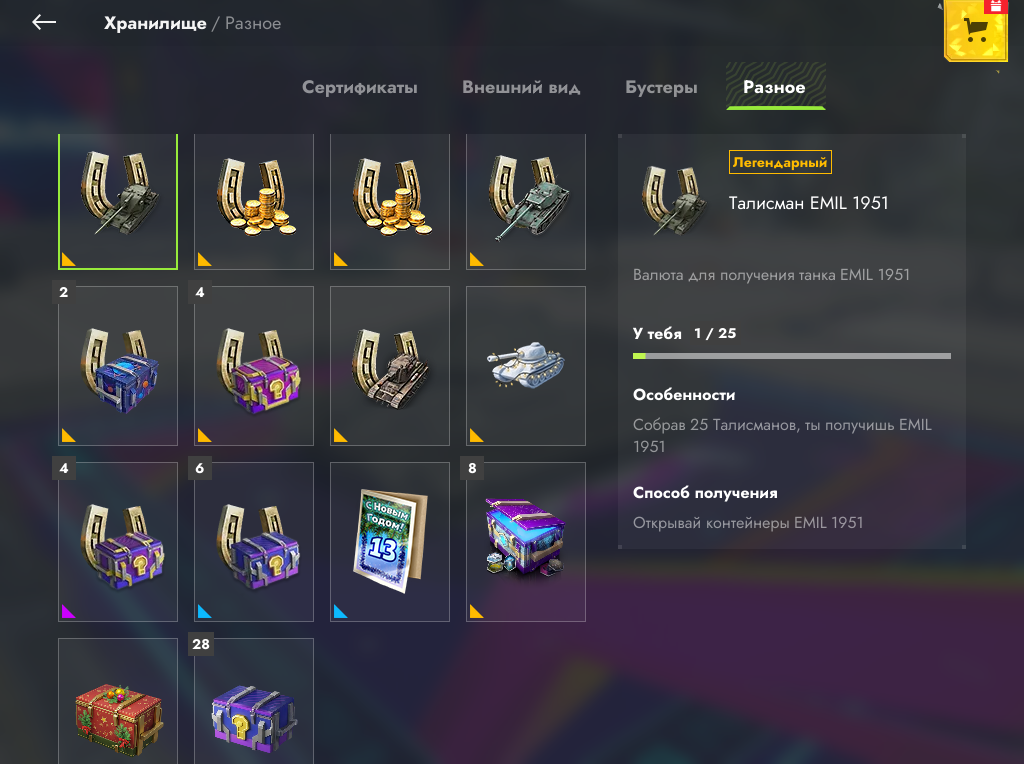Select the purple mystery container with count 28
Screen dimensions: 1024x764
click(254, 701)
